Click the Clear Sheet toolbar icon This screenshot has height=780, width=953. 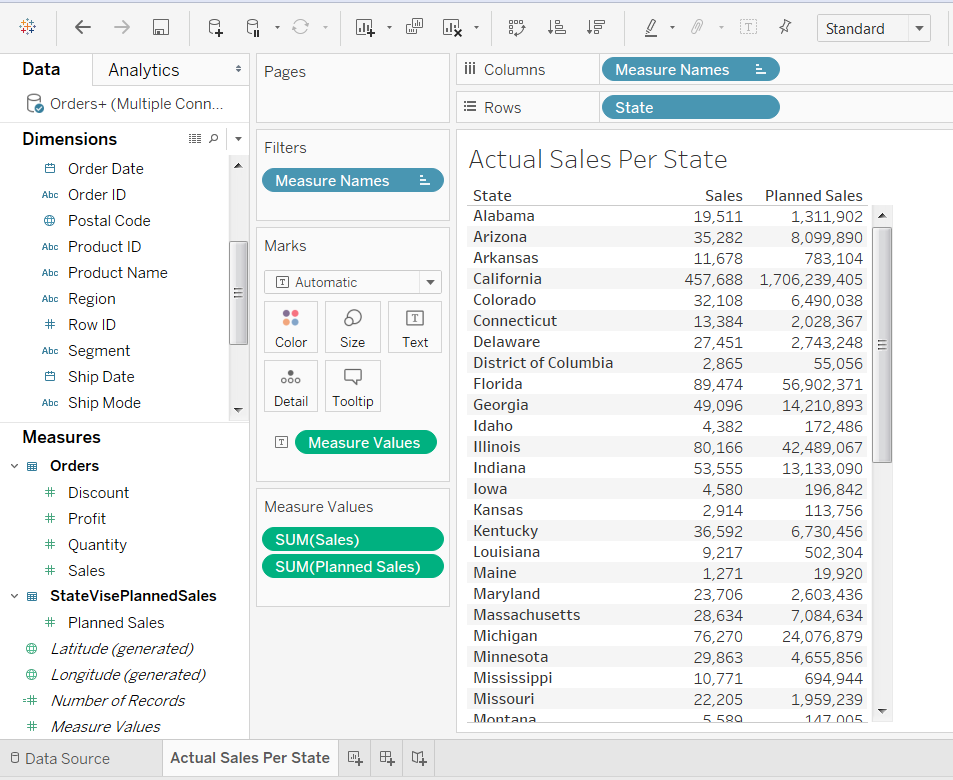pyautogui.click(x=452, y=28)
